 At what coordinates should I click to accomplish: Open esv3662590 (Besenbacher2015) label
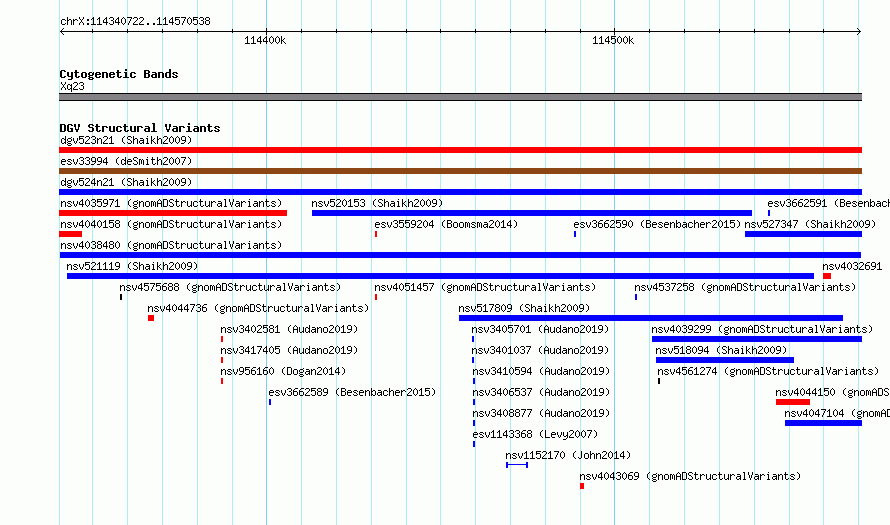click(x=657, y=224)
